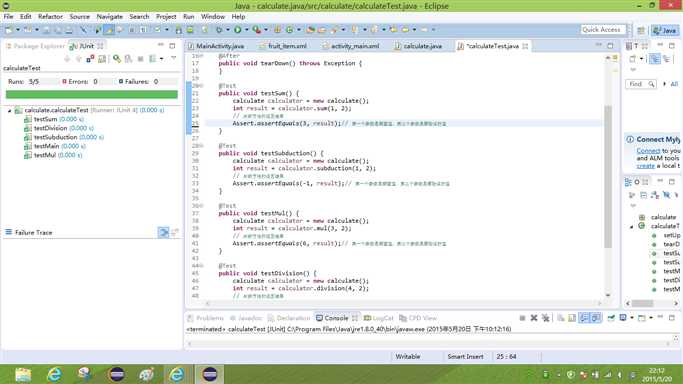Select testMul in JUnit results
Screen dimensions: 683x384
click(x=45, y=155)
